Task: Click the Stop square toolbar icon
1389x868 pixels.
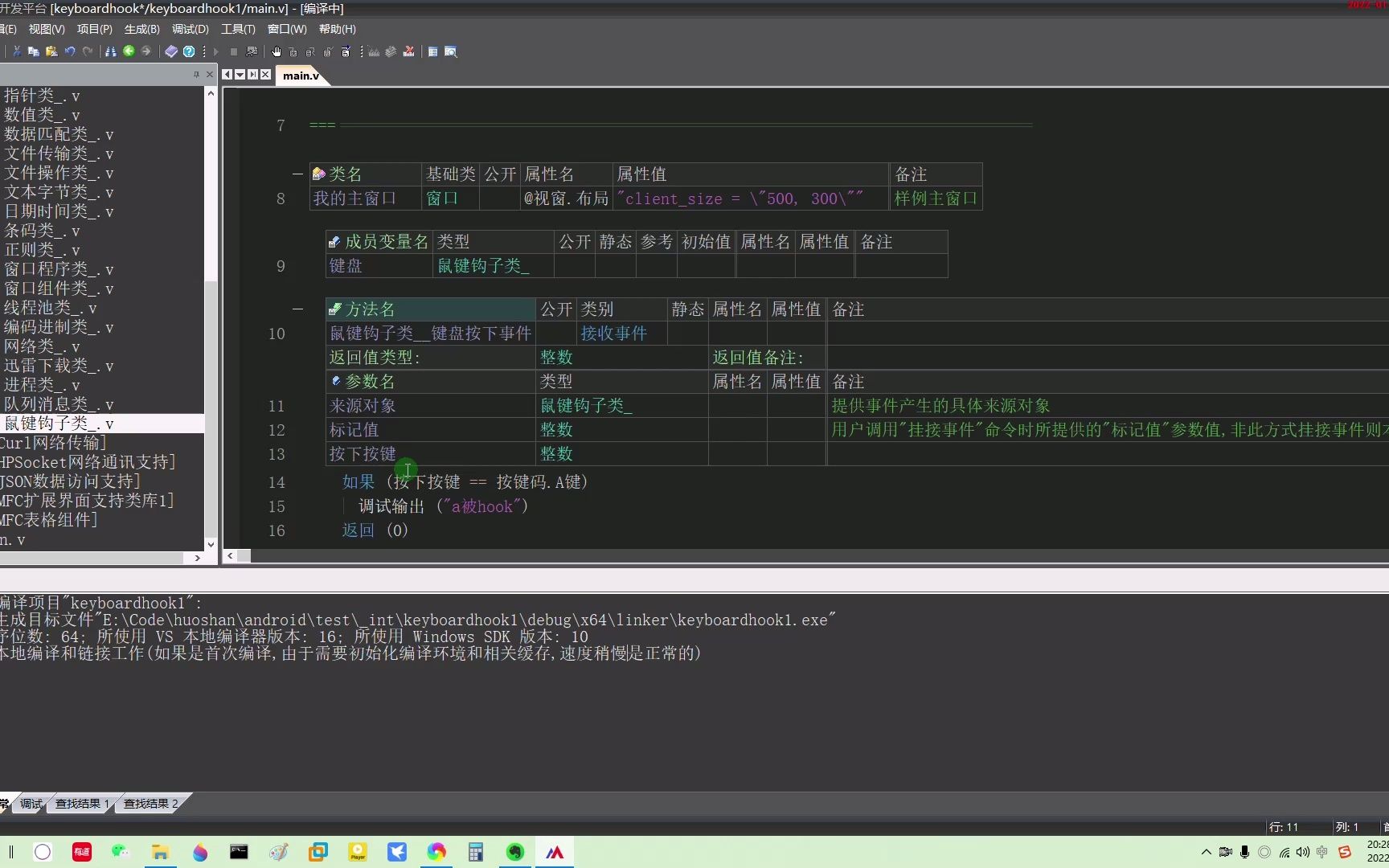Action: tap(234, 51)
